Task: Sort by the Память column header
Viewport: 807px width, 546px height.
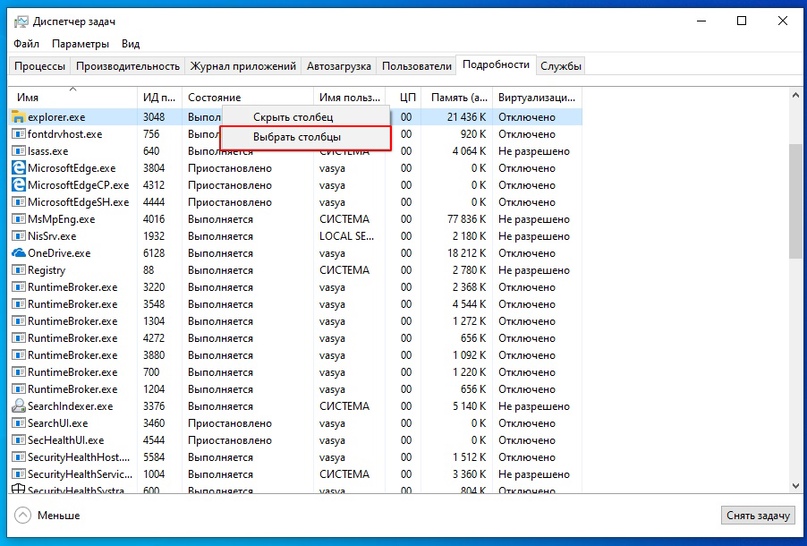Action: click(x=458, y=97)
